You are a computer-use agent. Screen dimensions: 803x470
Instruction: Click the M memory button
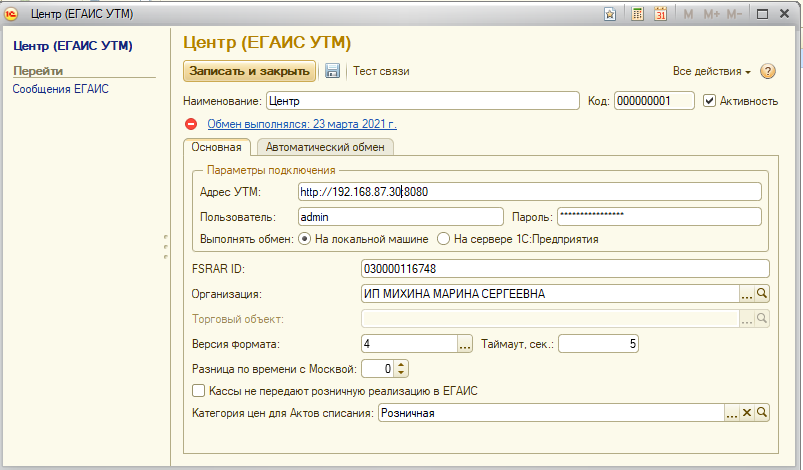688,14
